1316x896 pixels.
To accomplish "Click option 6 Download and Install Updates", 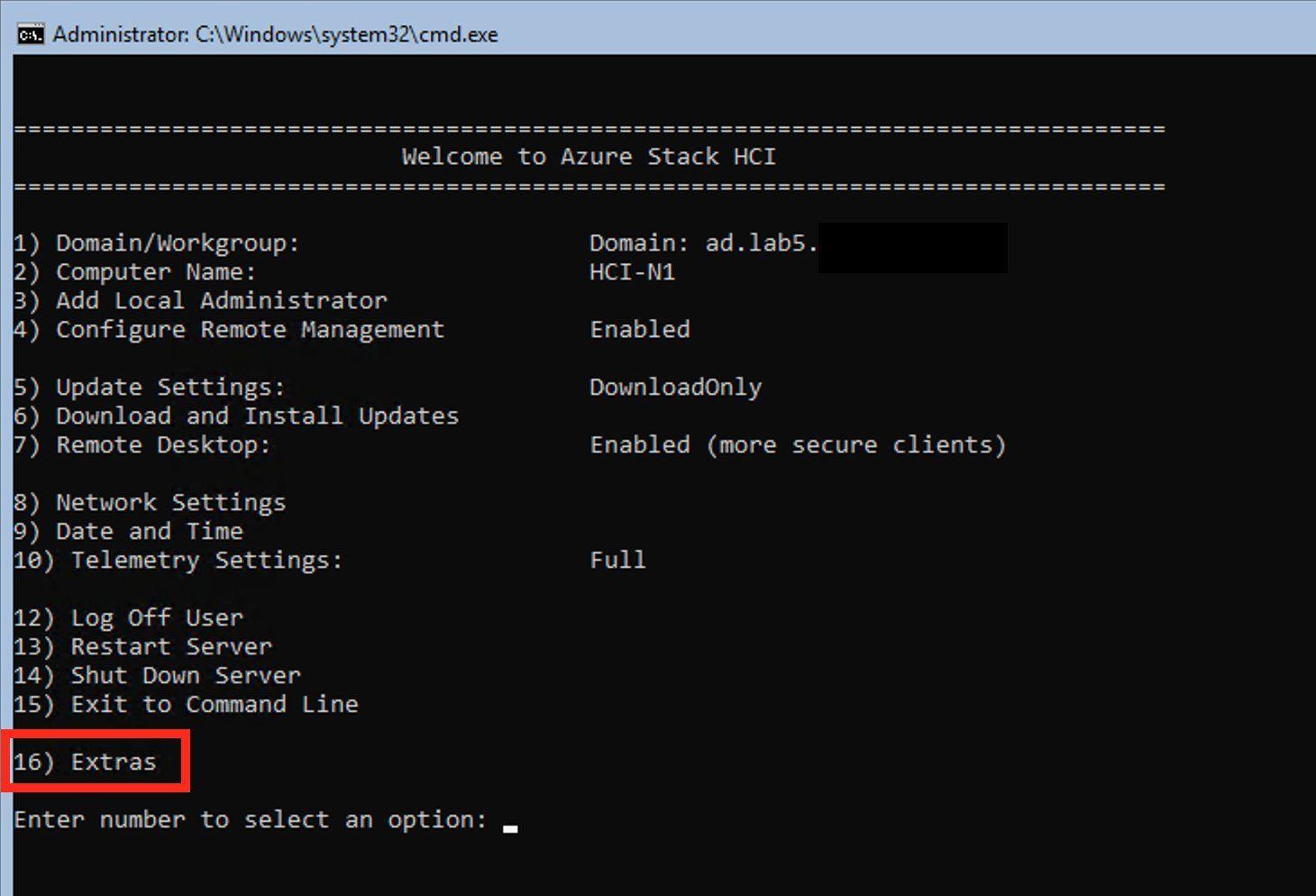I will 234,416.
